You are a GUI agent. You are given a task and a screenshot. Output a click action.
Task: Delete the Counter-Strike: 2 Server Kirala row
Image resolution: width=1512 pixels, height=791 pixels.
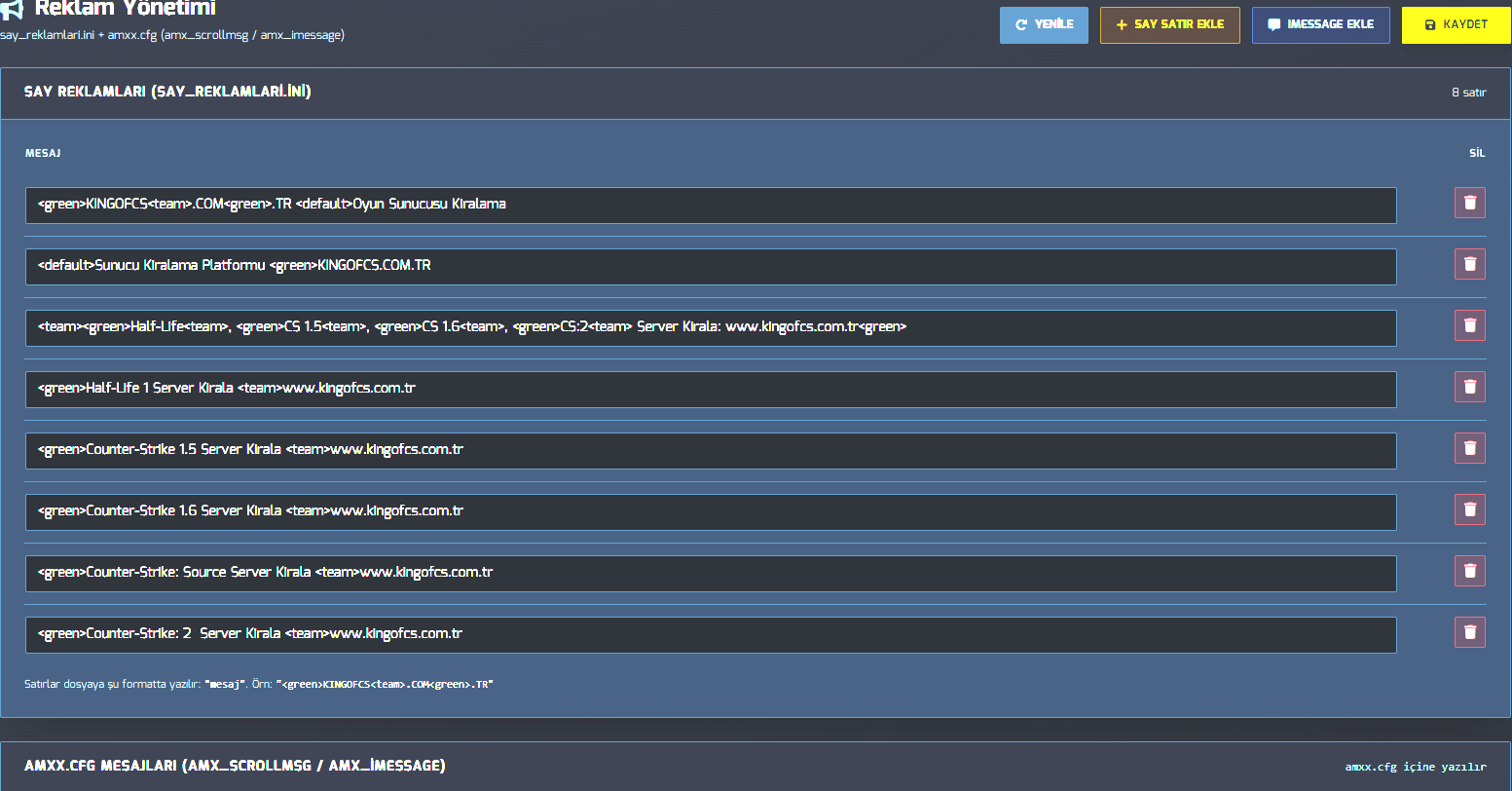click(1470, 632)
